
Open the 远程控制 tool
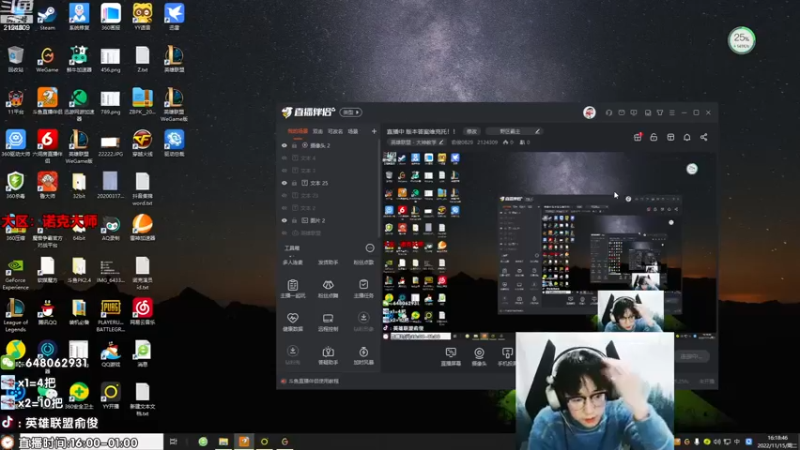(x=328, y=322)
